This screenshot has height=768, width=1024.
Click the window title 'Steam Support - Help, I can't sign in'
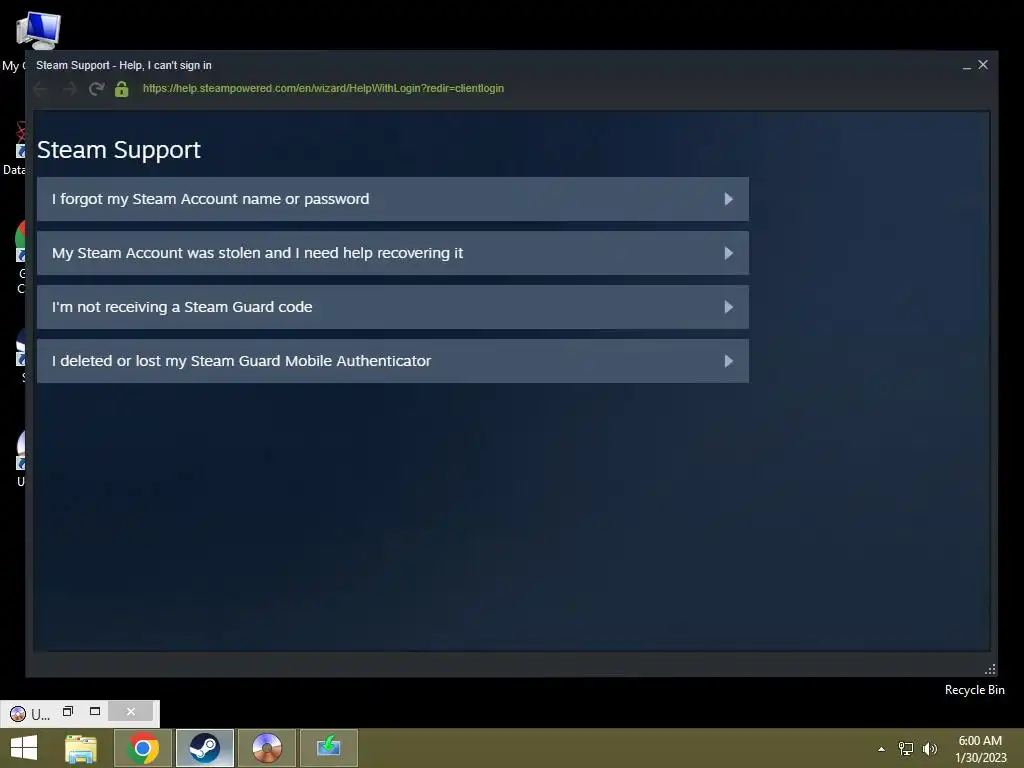click(x=123, y=65)
